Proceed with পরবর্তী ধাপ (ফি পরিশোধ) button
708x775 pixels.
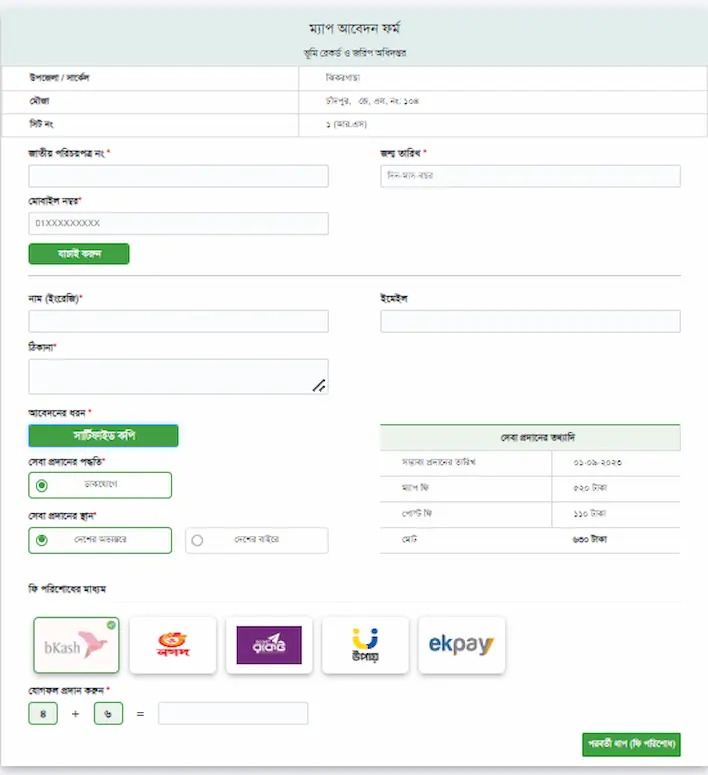tap(631, 744)
